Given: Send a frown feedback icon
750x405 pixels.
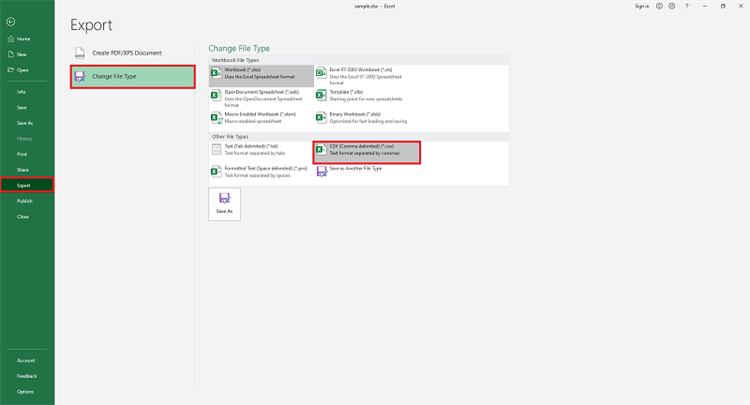Looking at the screenshot, I should [672, 6].
